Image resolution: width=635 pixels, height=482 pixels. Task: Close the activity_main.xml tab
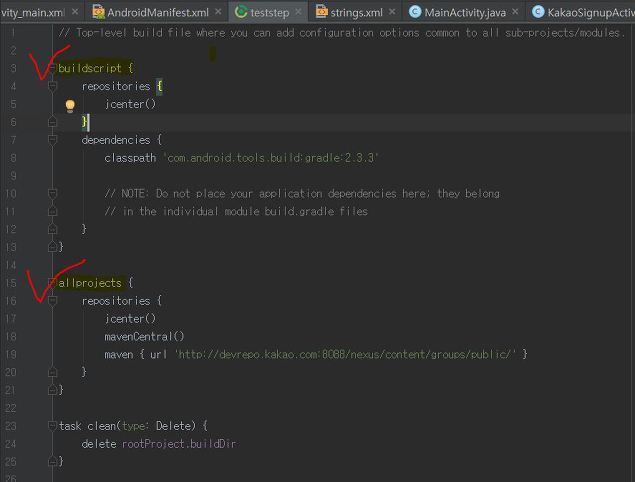click(75, 12)
